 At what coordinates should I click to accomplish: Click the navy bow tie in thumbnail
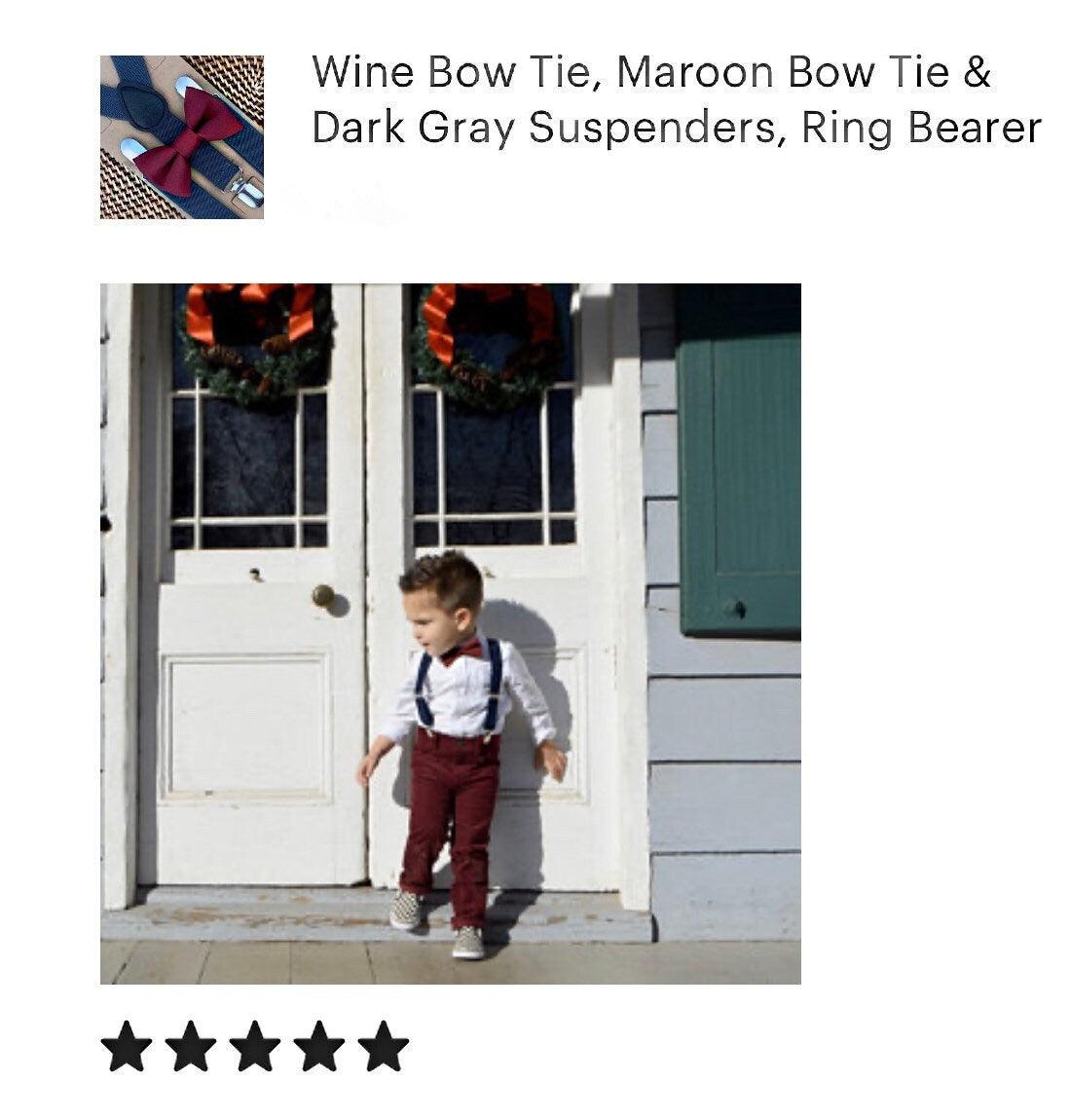143,107
